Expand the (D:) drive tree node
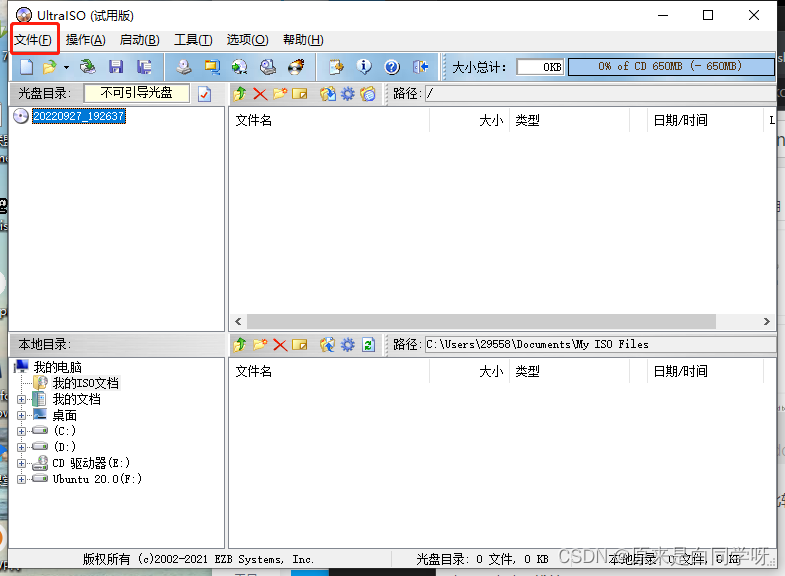This screenshot has height=576, width=785. [x=21, y=447]
